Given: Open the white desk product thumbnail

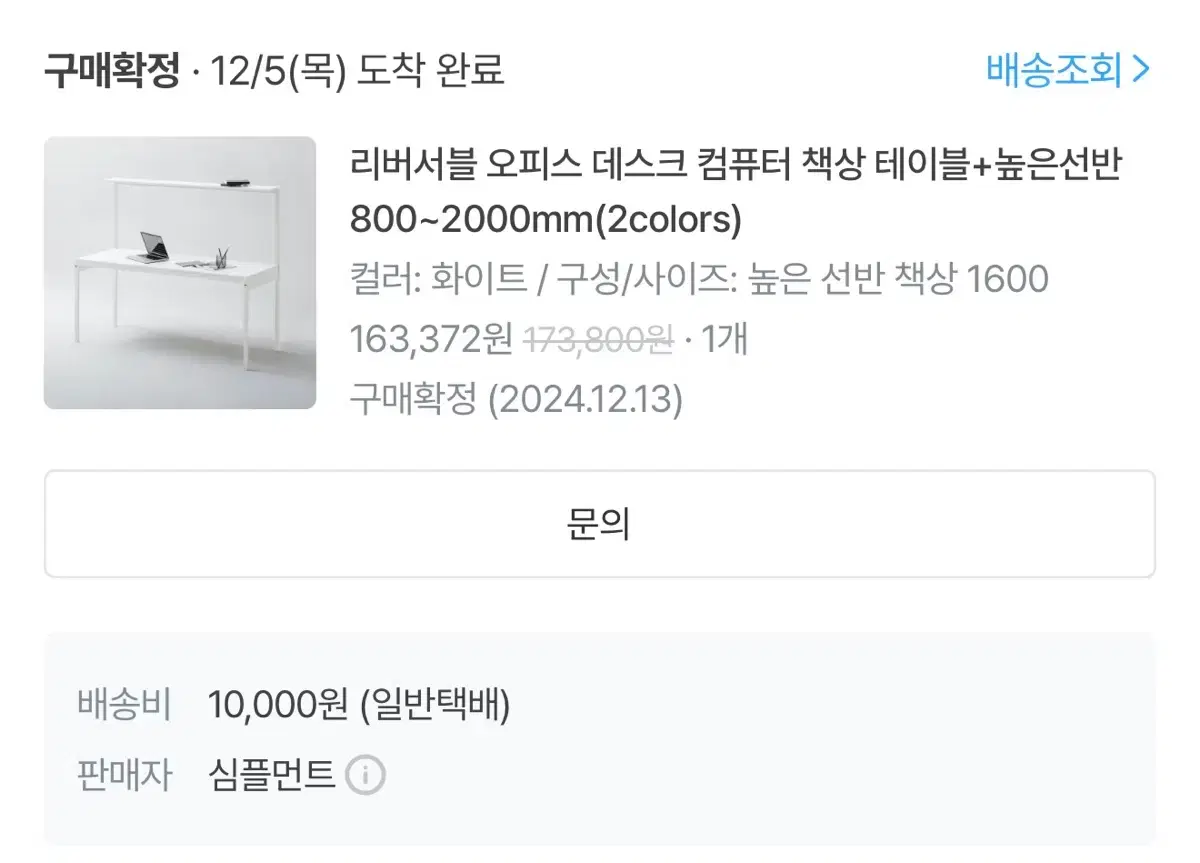Looking at the screenshot, I should 180,273.
